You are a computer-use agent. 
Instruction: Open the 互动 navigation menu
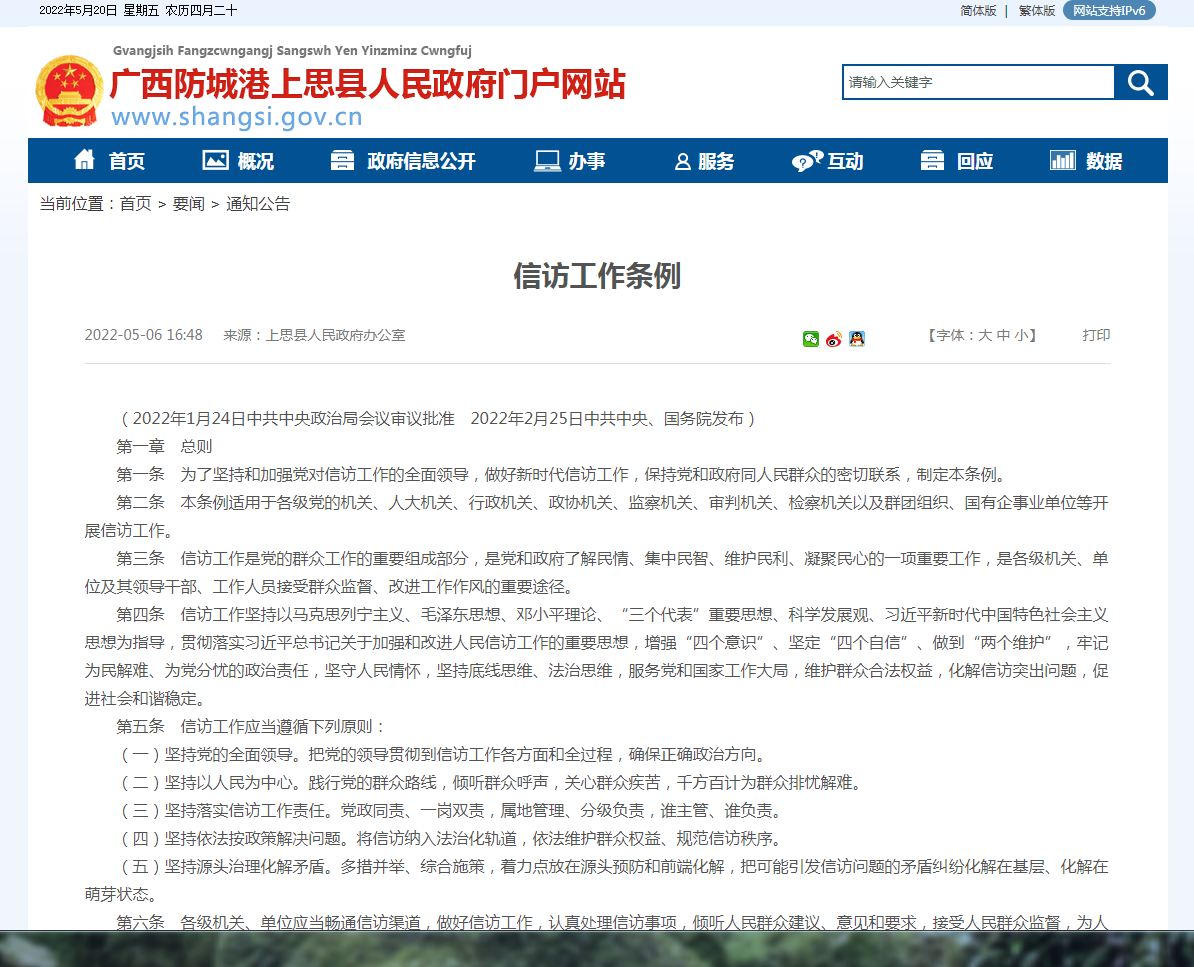tap(845, 161)
